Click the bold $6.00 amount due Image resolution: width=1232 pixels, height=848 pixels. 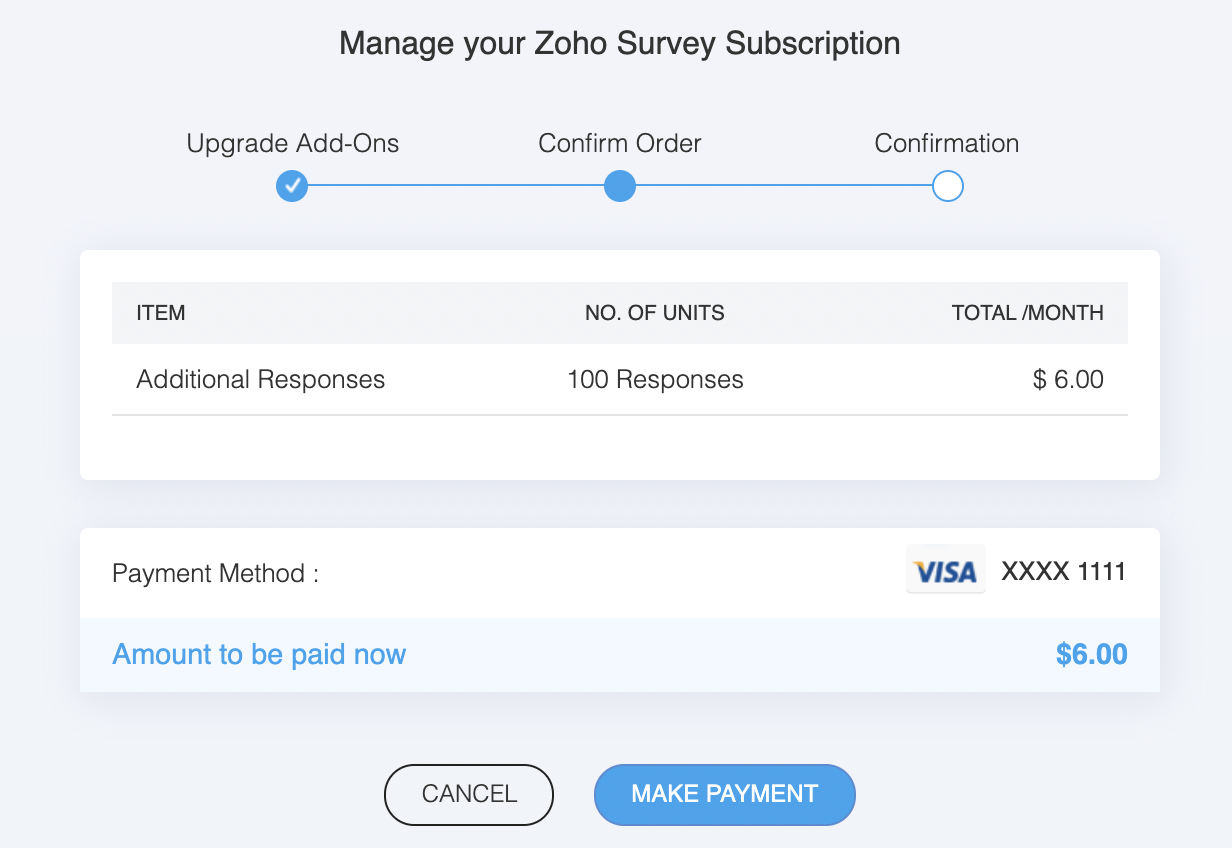click(x=1091, y=655)
